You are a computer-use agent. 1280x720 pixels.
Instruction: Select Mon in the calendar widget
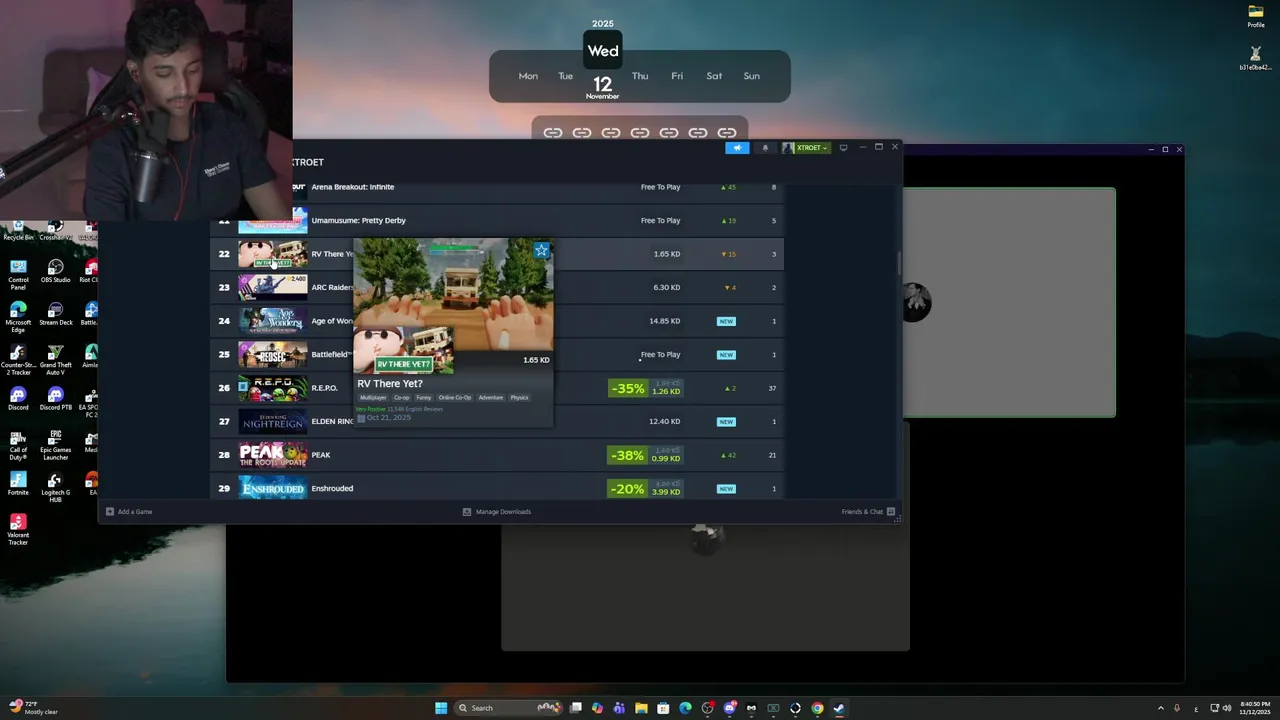528,76
